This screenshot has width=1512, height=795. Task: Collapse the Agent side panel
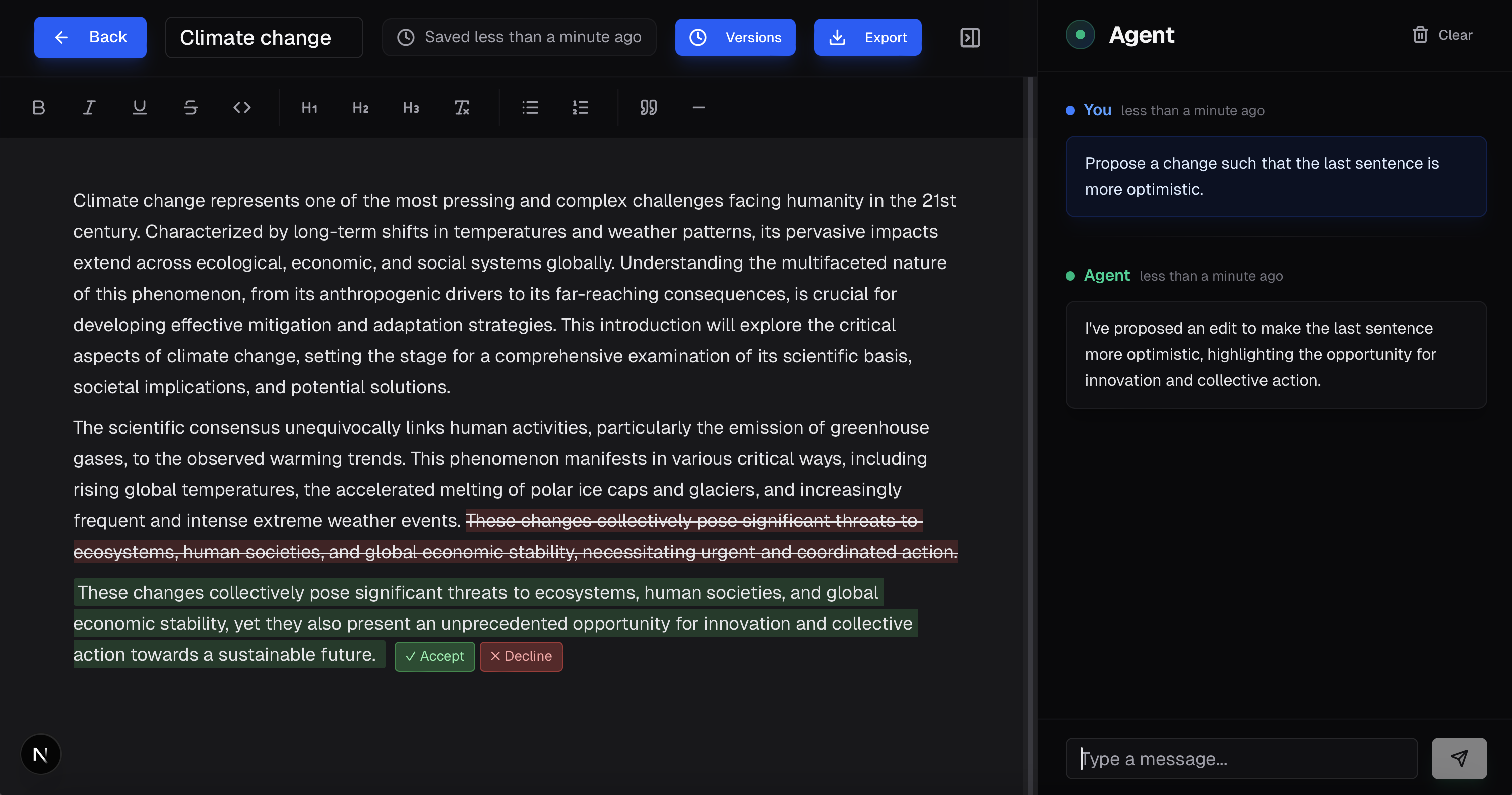[x=970, y=38]
